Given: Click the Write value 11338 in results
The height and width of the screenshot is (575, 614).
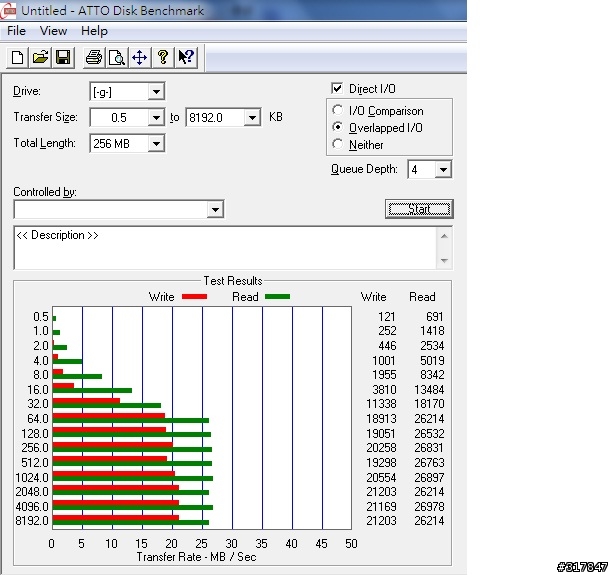Looking at the screenshot, I should point(381,404).
